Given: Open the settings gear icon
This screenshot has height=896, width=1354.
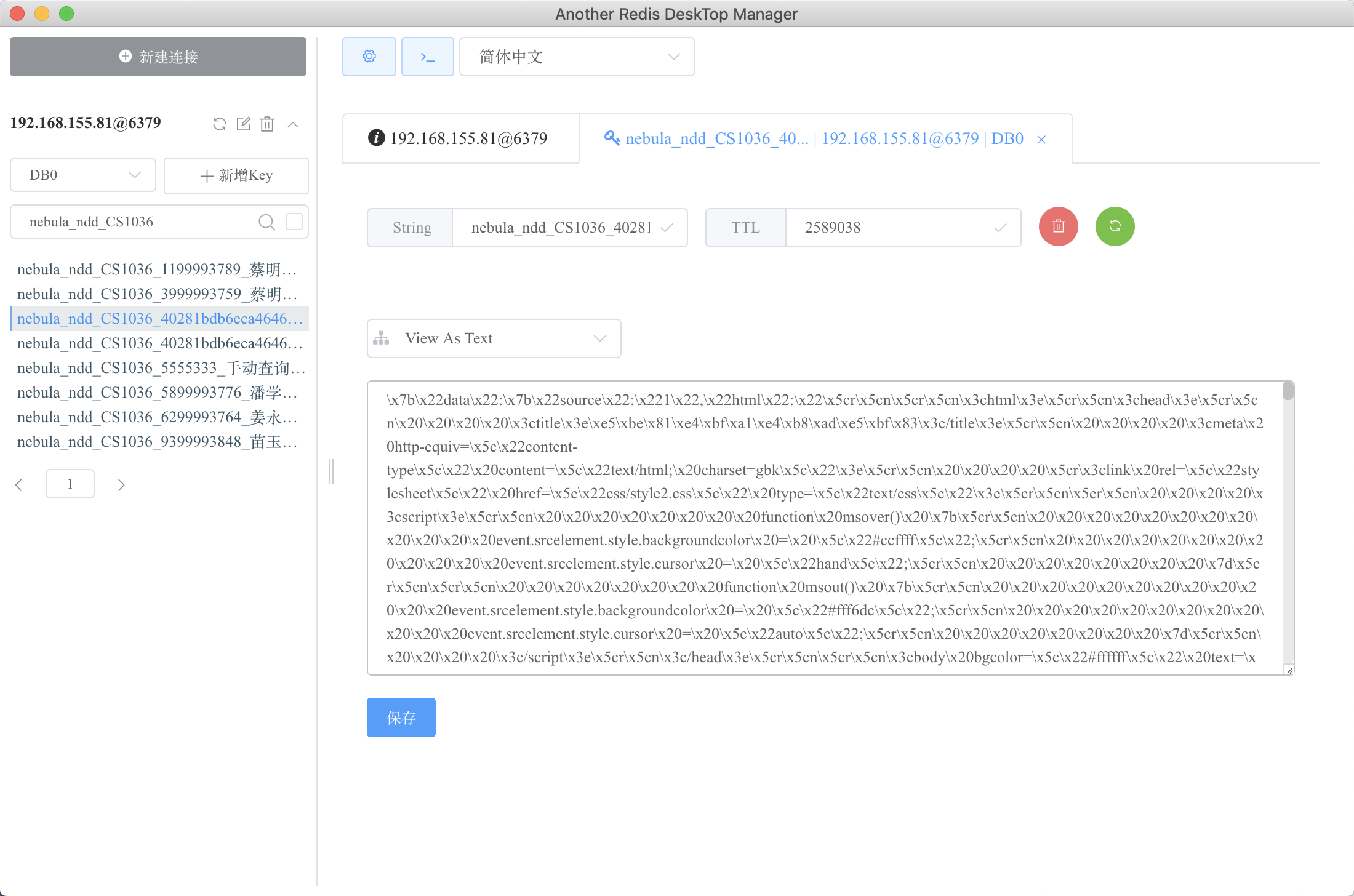Looking at the screenshot, I should 369,56.
